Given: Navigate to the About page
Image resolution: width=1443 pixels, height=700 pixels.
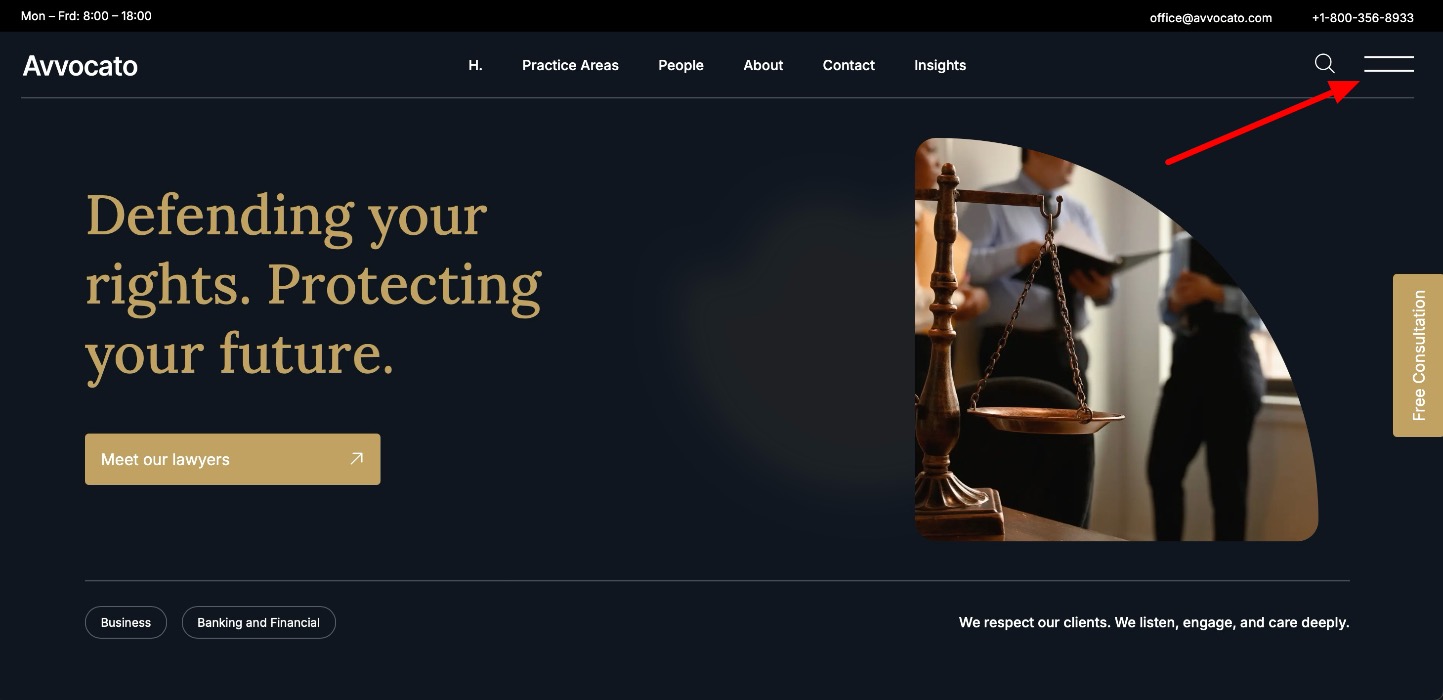Looking at the screenshot, I should coord(763,65).
